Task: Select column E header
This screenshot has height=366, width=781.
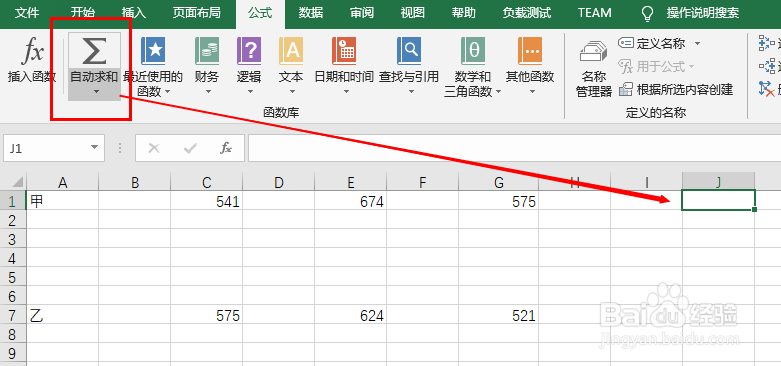Action: 351,182
